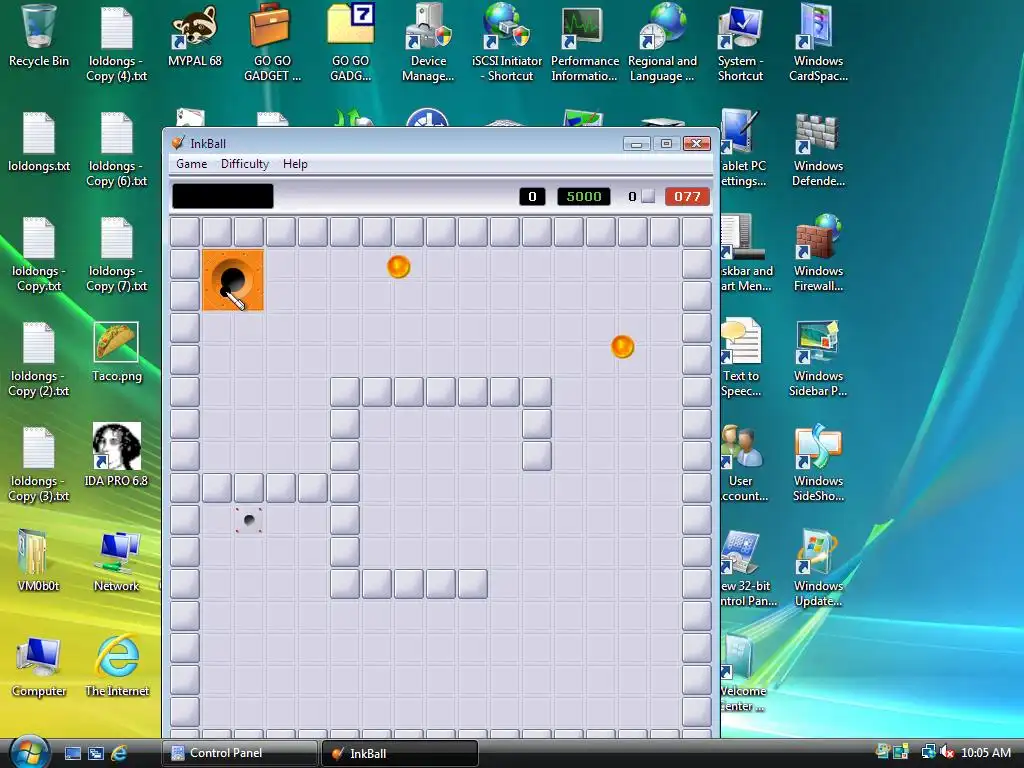This screenshot has width=1024, height=768.
Task: Open Windows Sidebar Properties shortcut
Action: point(818,359)
